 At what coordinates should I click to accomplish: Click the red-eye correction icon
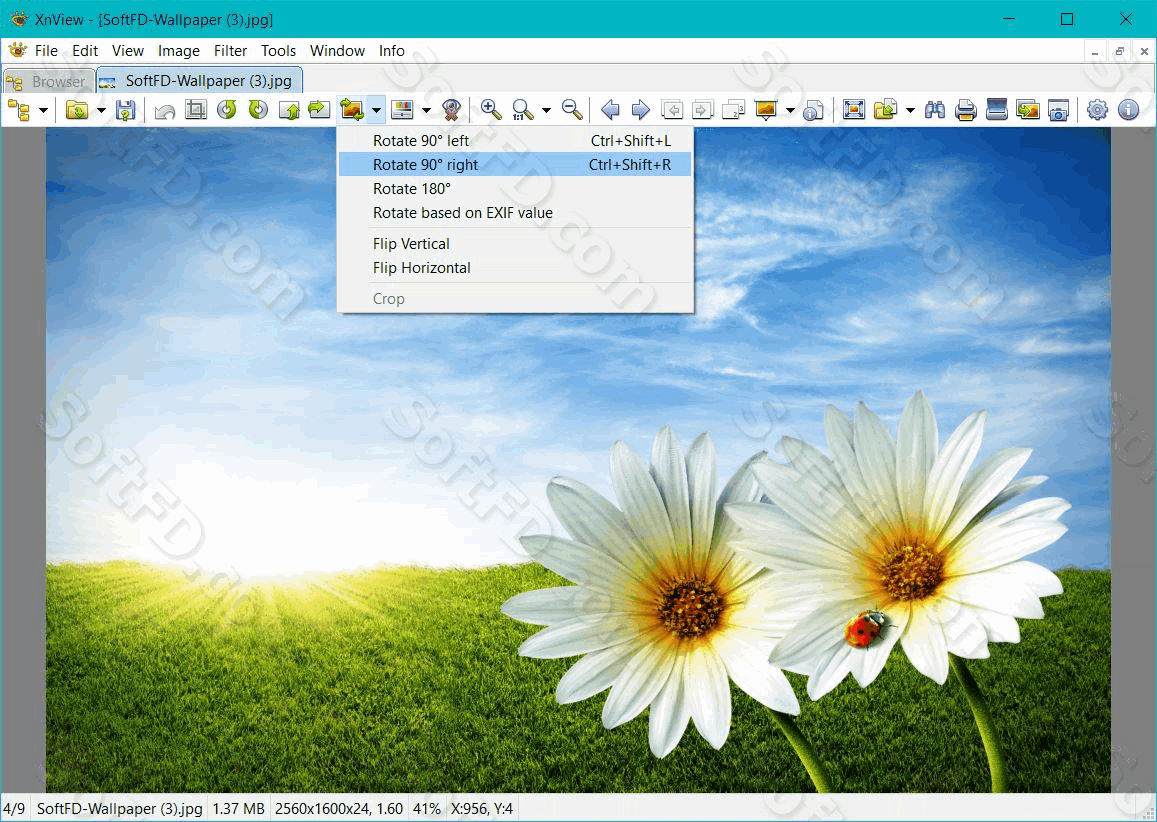click(x=452, y=110)
